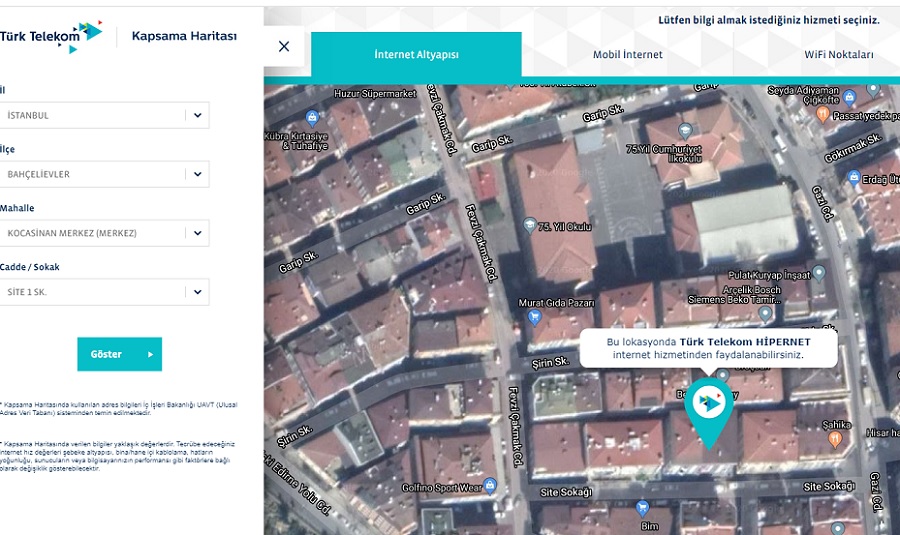
Task: Expand the Mahalle dropdown KOCASİNAN MERKEZ
Action: pos(198,233)
